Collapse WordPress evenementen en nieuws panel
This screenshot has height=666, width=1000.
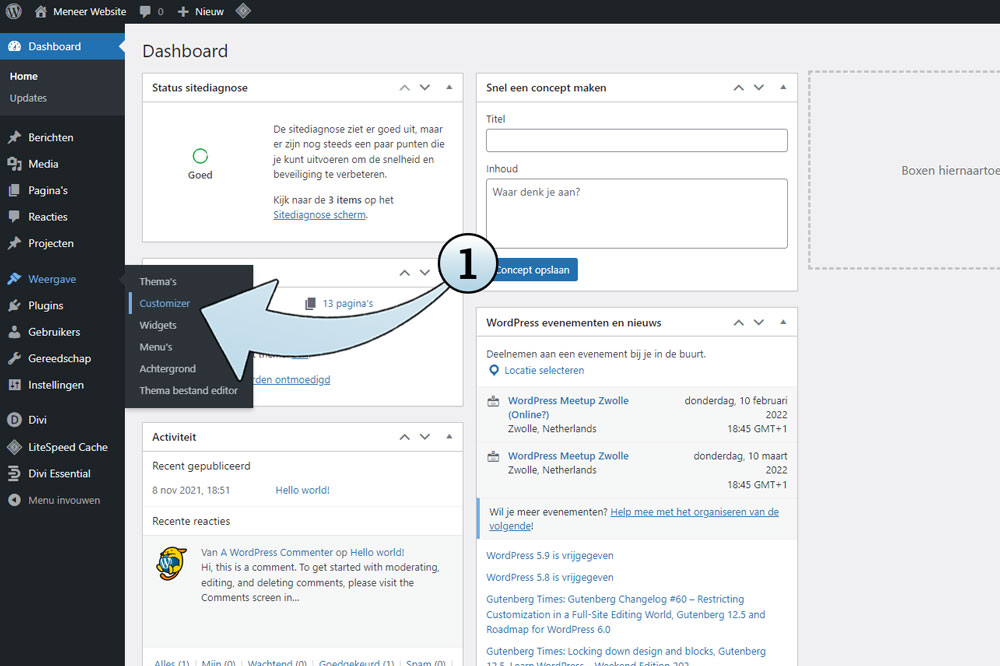click(783, 323)
